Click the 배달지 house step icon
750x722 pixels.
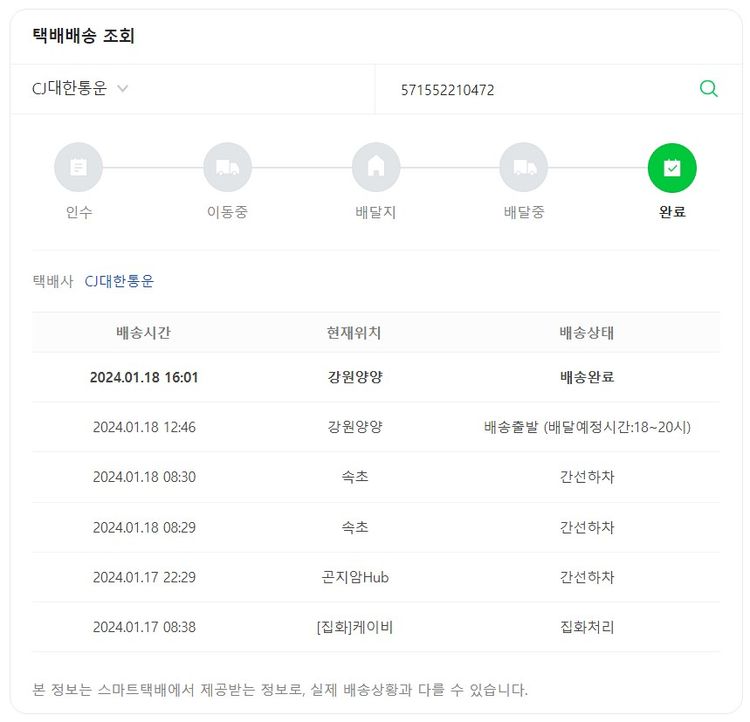tap(376, 167)
